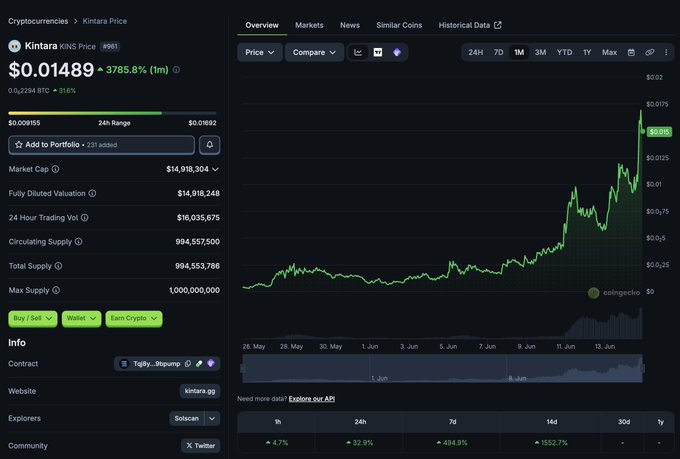Click the 24h Range progress bar
680x459 pixels.
coord(112,113)
